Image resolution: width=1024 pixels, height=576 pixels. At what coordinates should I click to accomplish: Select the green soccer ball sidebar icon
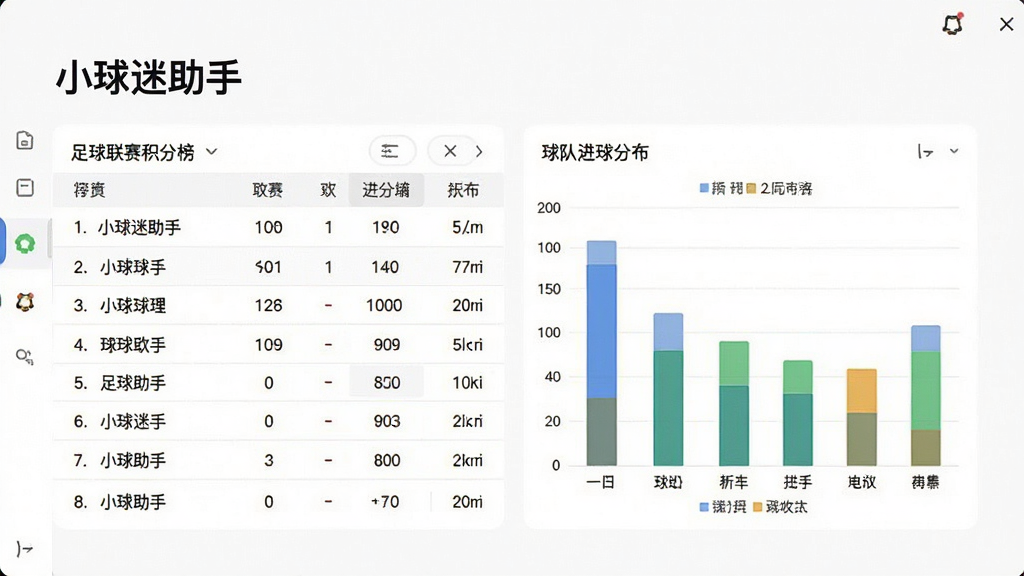click(x=25, y=244)
